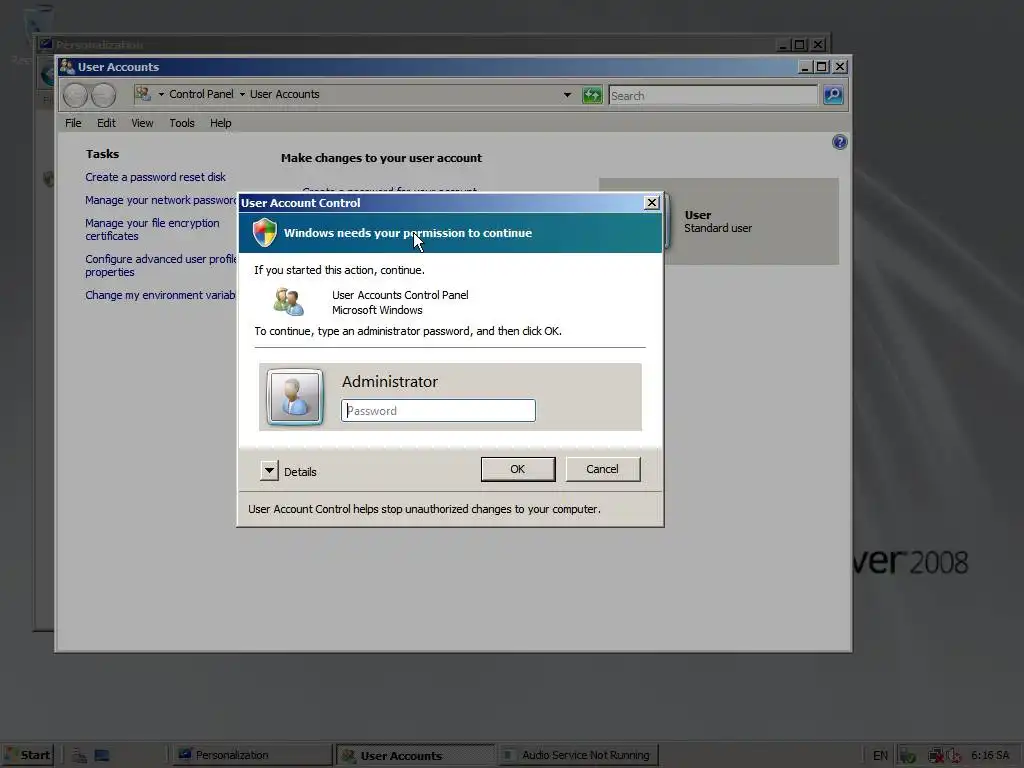1024x768 pixels.
Task: Click the Server Manager quick launch icon
Action: [79, 756]
